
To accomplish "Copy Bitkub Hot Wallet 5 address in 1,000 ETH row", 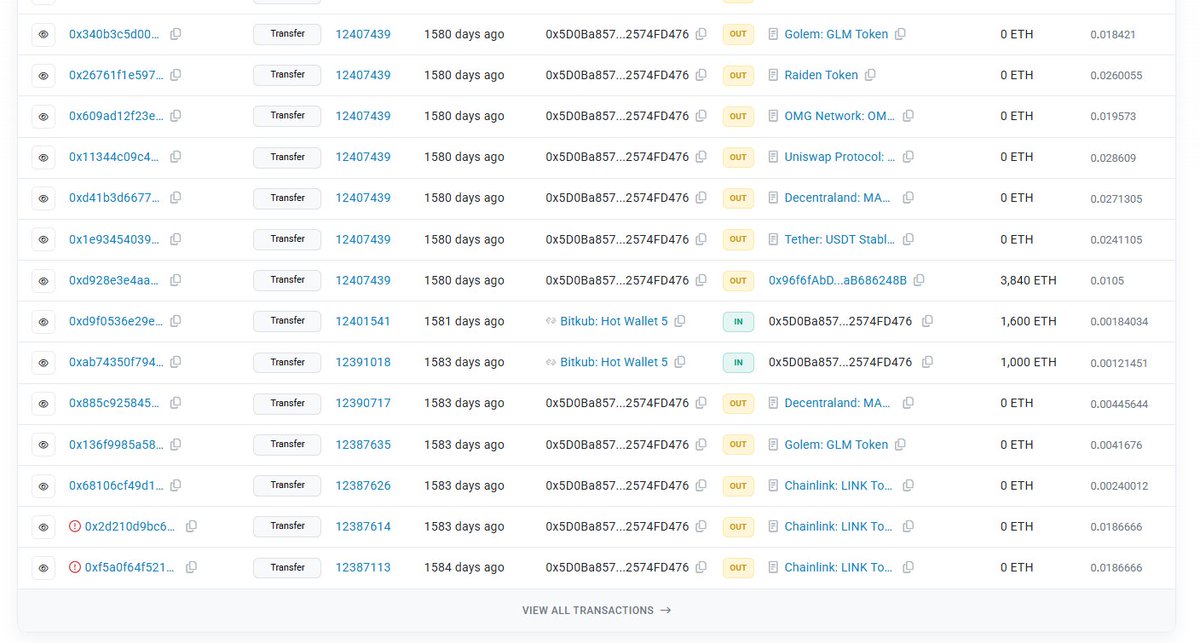I will click(x=680, y=362).
